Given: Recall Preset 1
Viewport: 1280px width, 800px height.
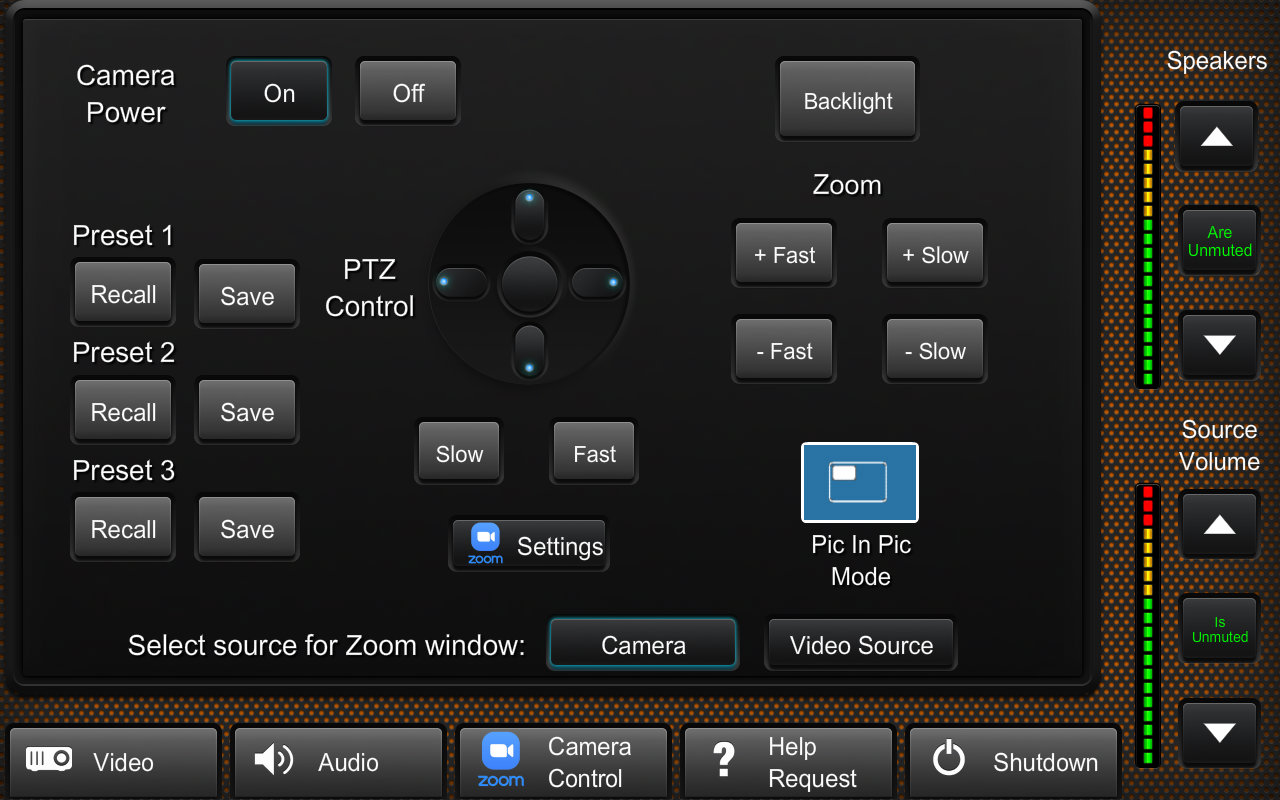Looking at the screenshot, I should click(124, 294).
